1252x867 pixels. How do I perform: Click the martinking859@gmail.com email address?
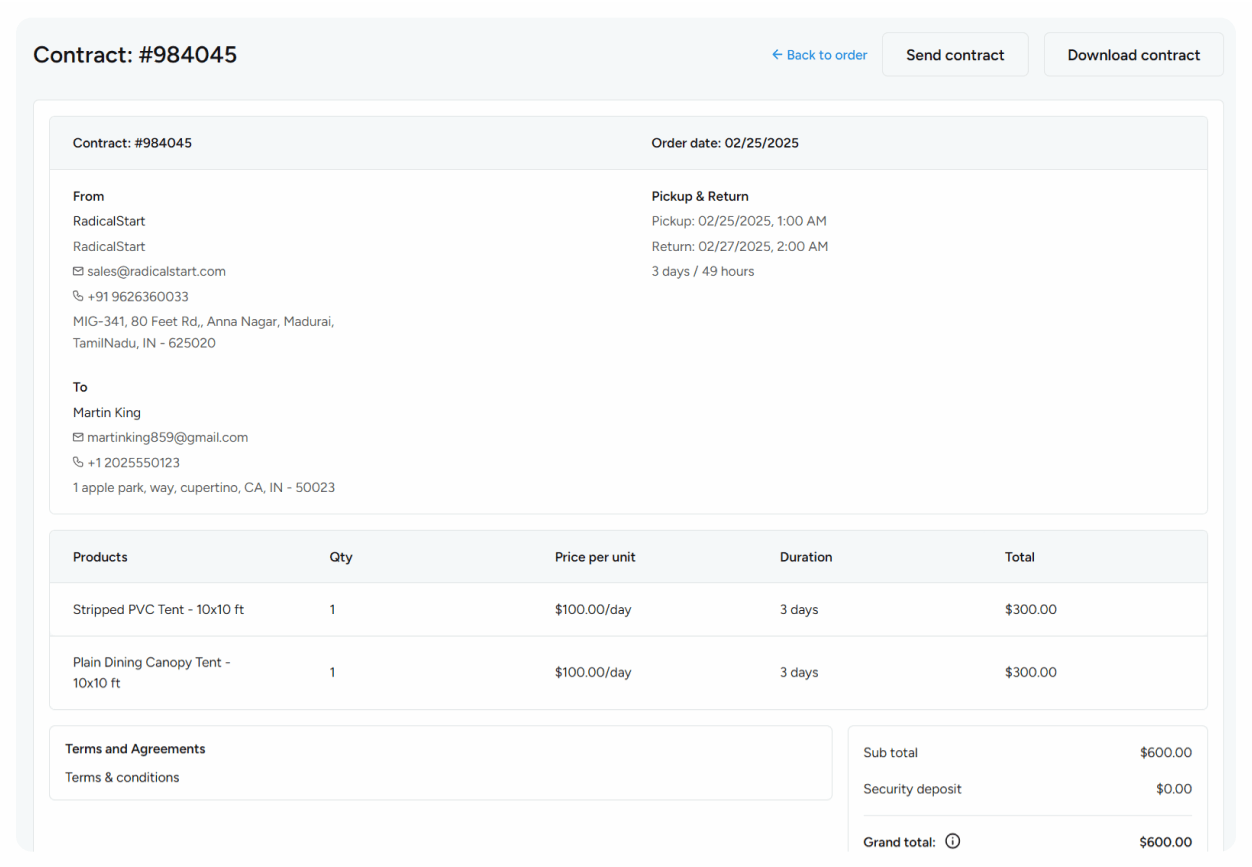[167, 437]
